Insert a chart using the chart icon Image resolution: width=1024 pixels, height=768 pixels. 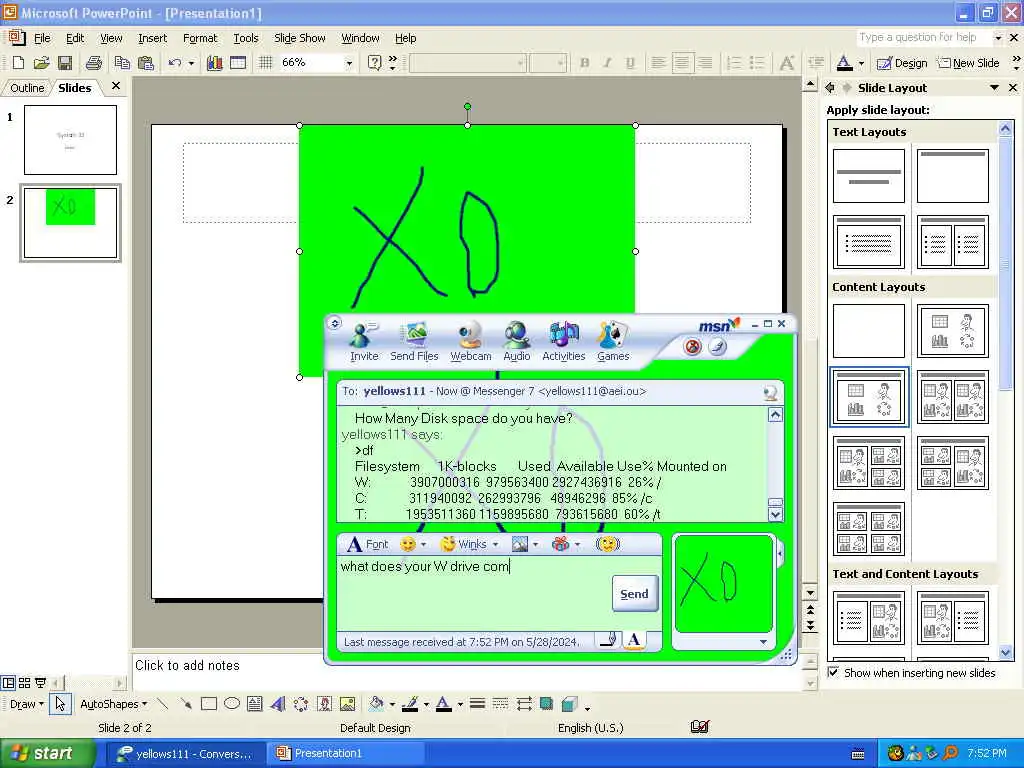coord(214,63)
